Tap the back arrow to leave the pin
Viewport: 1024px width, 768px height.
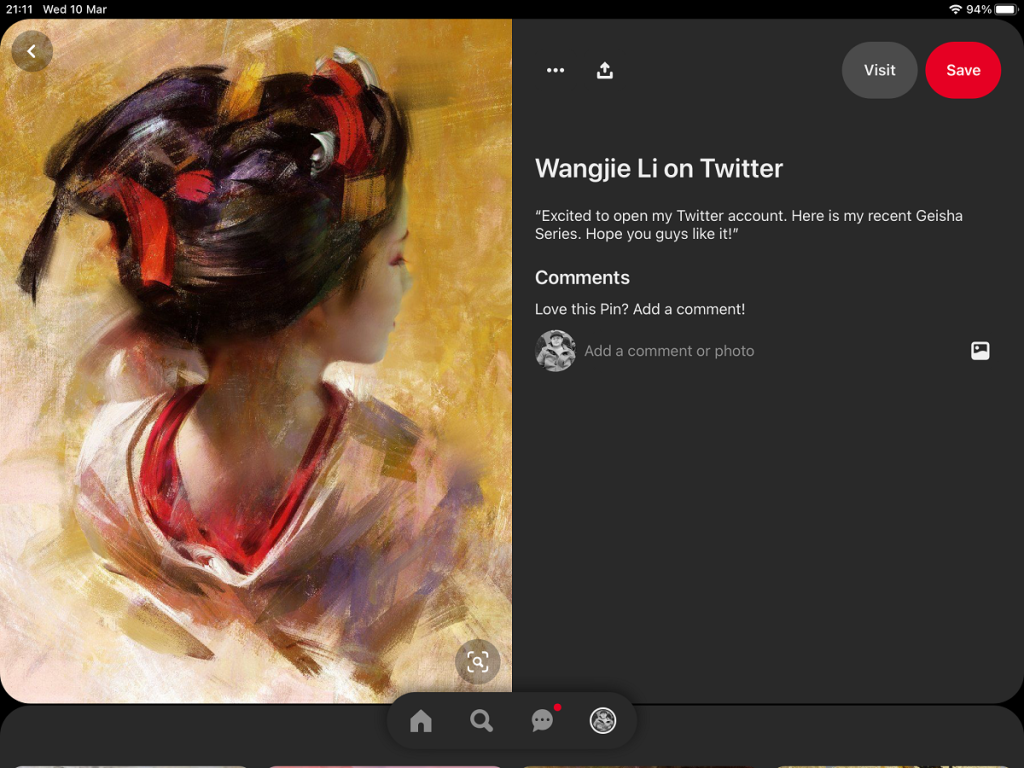pos(31,51)
